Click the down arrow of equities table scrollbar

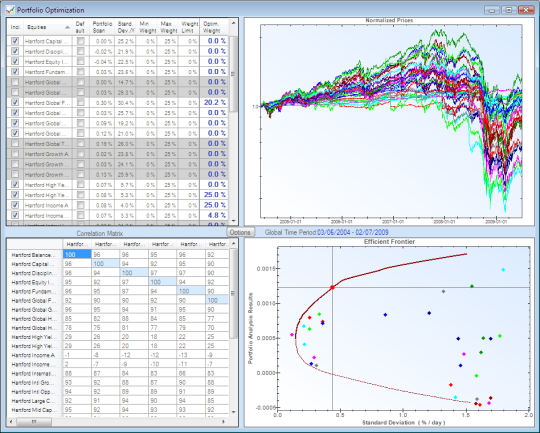233,220
